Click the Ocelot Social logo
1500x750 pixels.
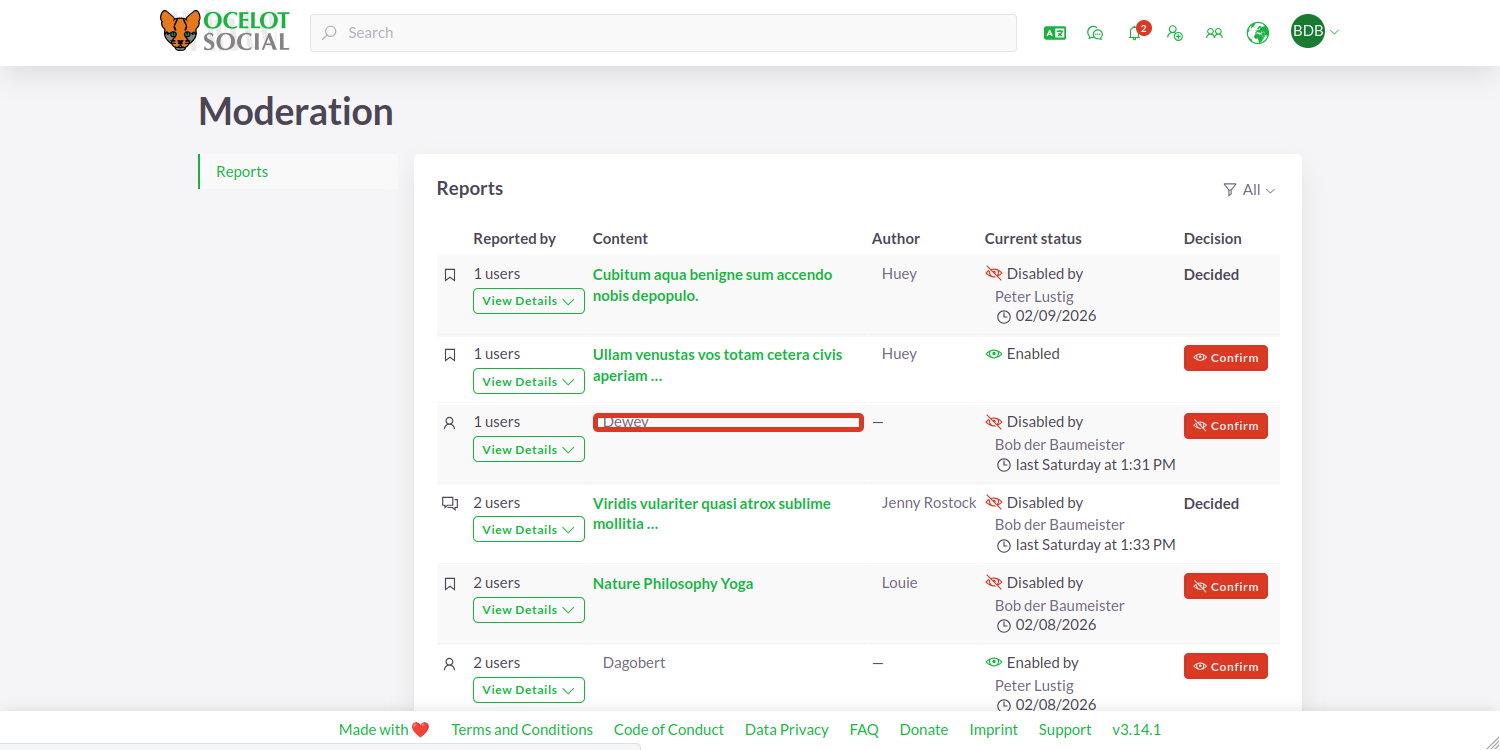[225, 32]
